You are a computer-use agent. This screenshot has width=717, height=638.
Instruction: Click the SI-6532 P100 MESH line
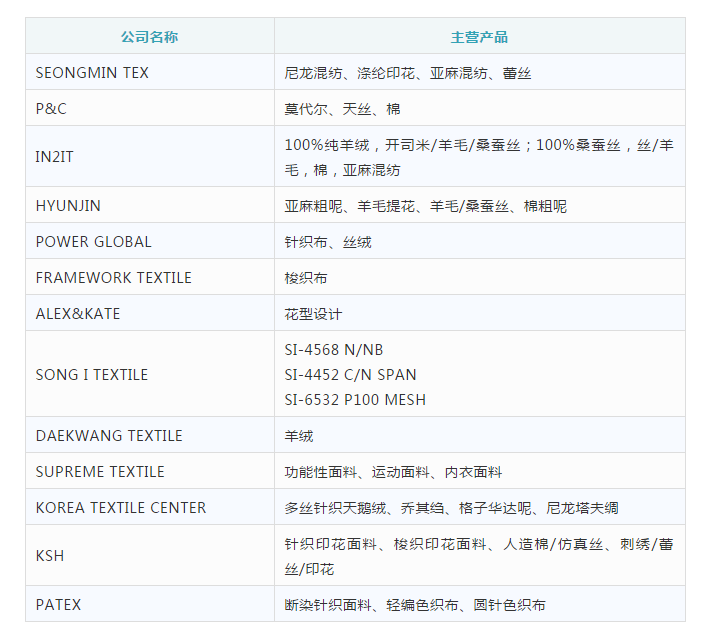355,400
